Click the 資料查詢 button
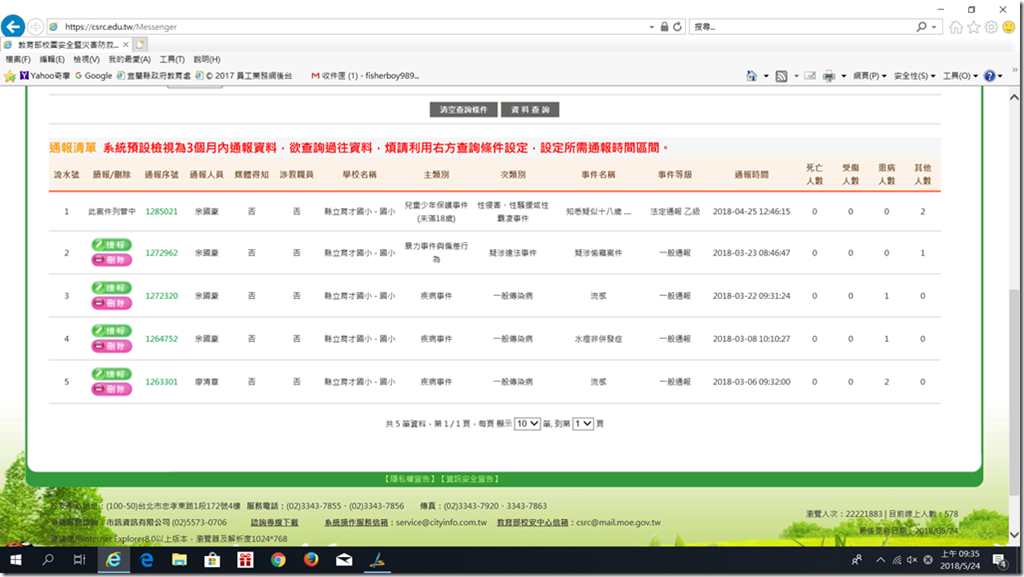 (530, 109)
